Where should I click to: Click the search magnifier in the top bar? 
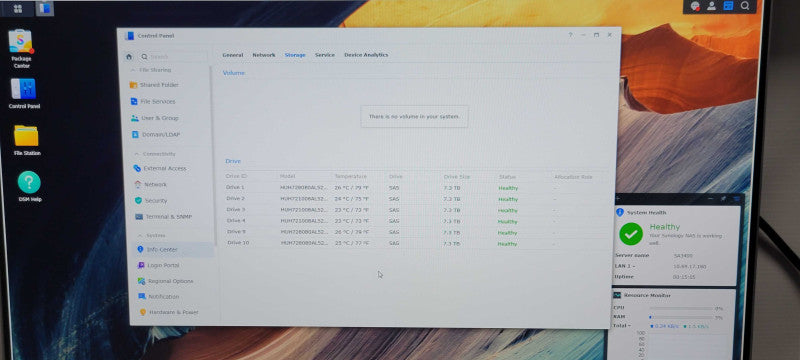pos(745,6)
